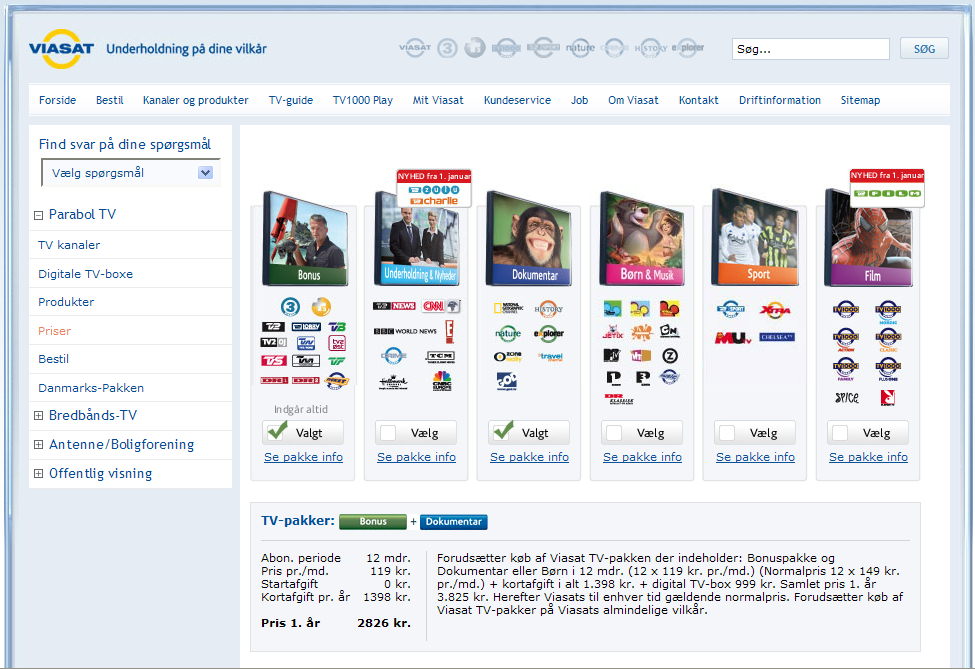Open Priser in the sidebar
This screenshot has height=669, width=975.
pos(54,331)
